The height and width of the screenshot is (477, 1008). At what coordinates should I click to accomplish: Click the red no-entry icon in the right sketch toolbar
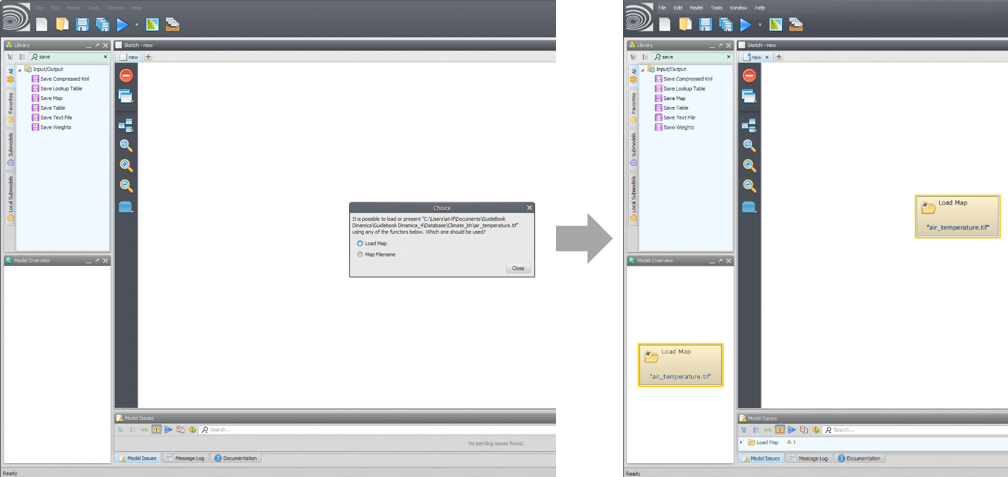click(x=749, y=76)
